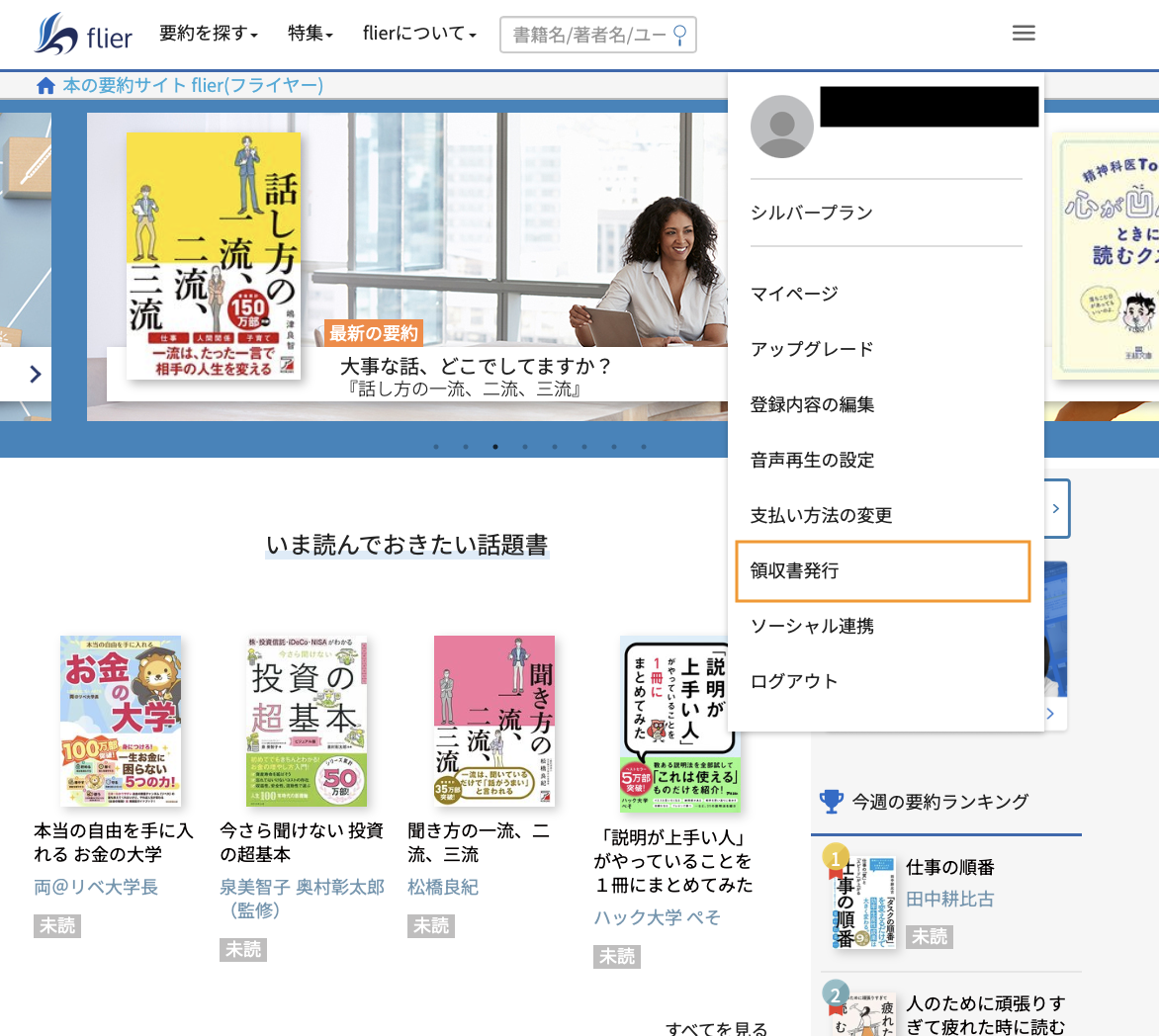Screen dimensions: 1159x1036
Task: Open the breadcrumb link 本の要約サイト flier
Action: coord(193,86)
